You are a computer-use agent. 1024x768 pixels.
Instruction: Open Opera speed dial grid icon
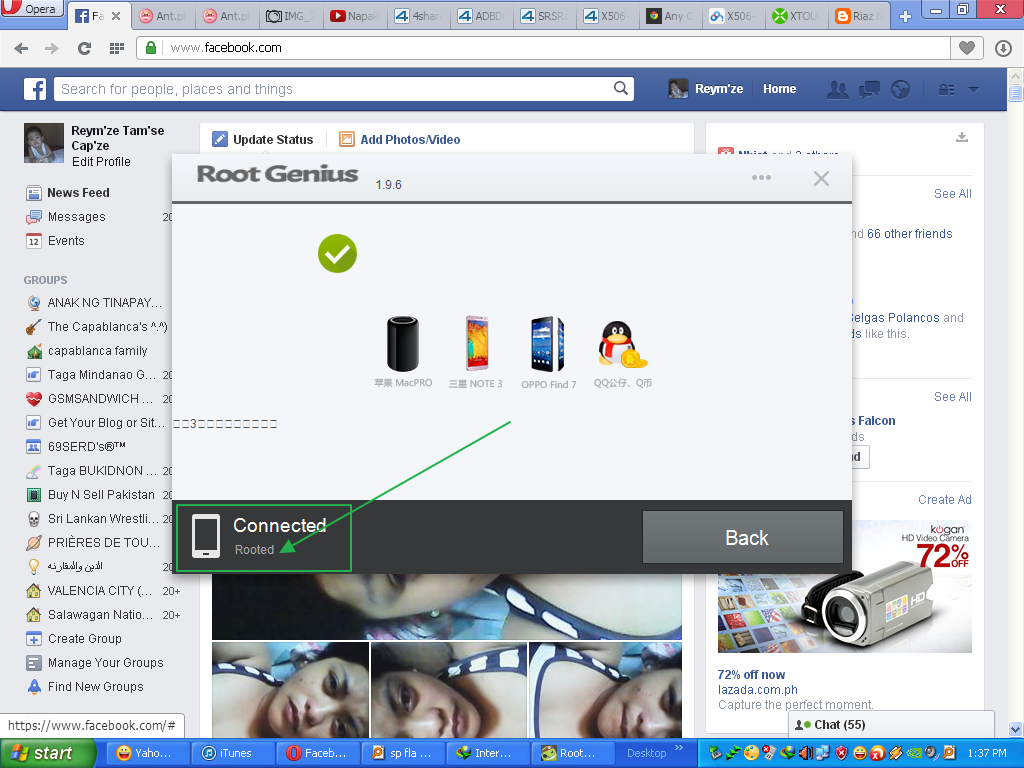pyautogui.click(x=116, y=48)
